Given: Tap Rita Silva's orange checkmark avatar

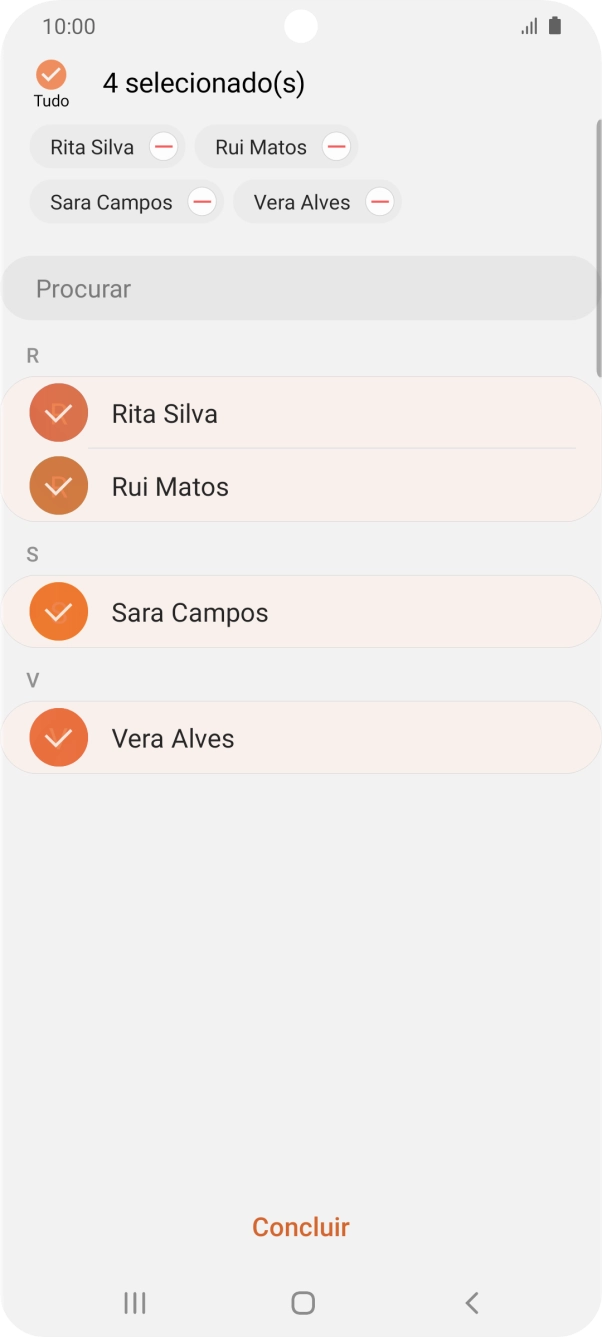Looking at the screenshot, I should 58,412.
